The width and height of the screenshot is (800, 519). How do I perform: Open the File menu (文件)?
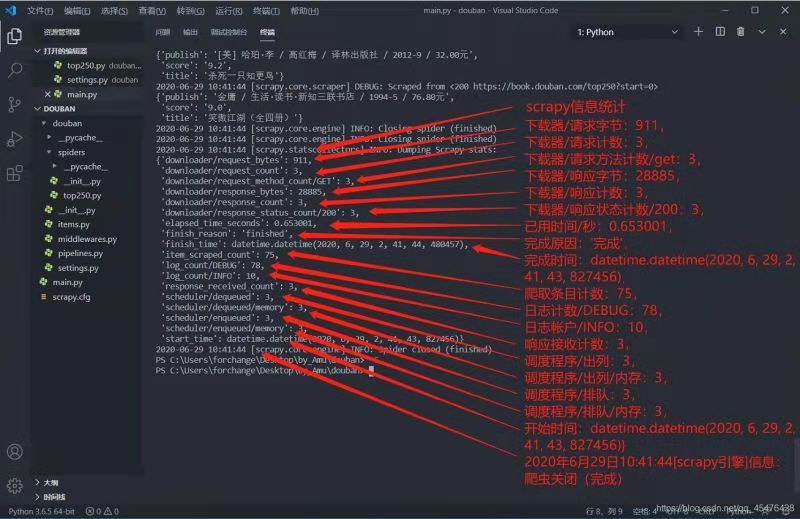[40, 11]
